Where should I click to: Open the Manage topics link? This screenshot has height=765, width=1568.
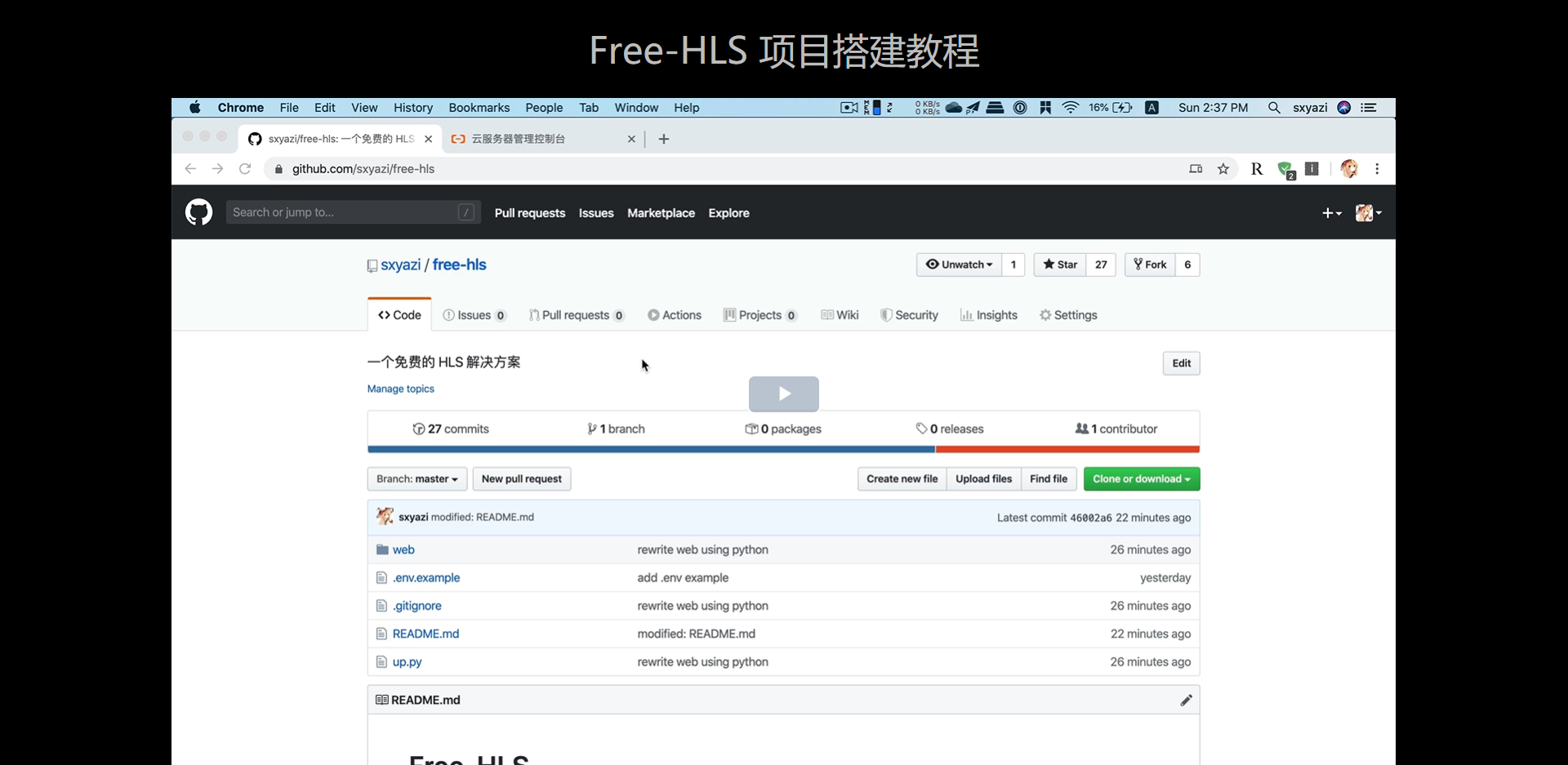point(401,389)
